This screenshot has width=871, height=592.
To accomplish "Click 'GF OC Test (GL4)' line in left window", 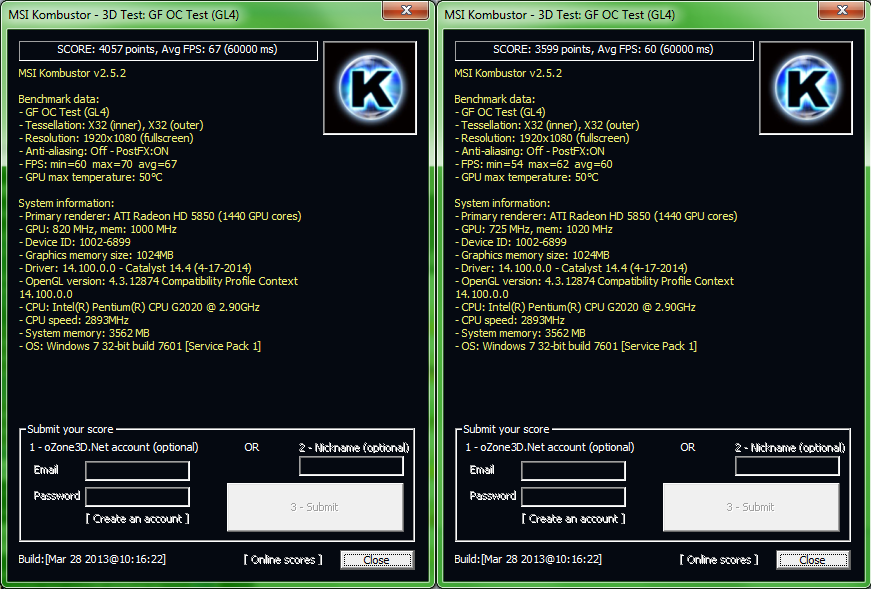I will [64, 112].
